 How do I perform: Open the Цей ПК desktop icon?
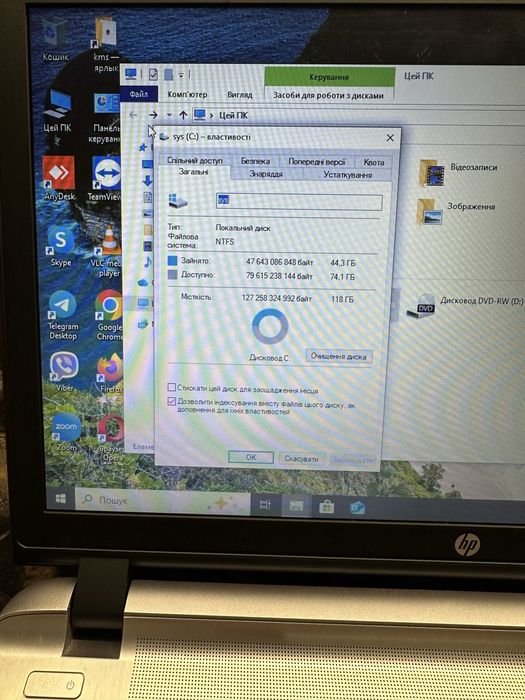58,111
